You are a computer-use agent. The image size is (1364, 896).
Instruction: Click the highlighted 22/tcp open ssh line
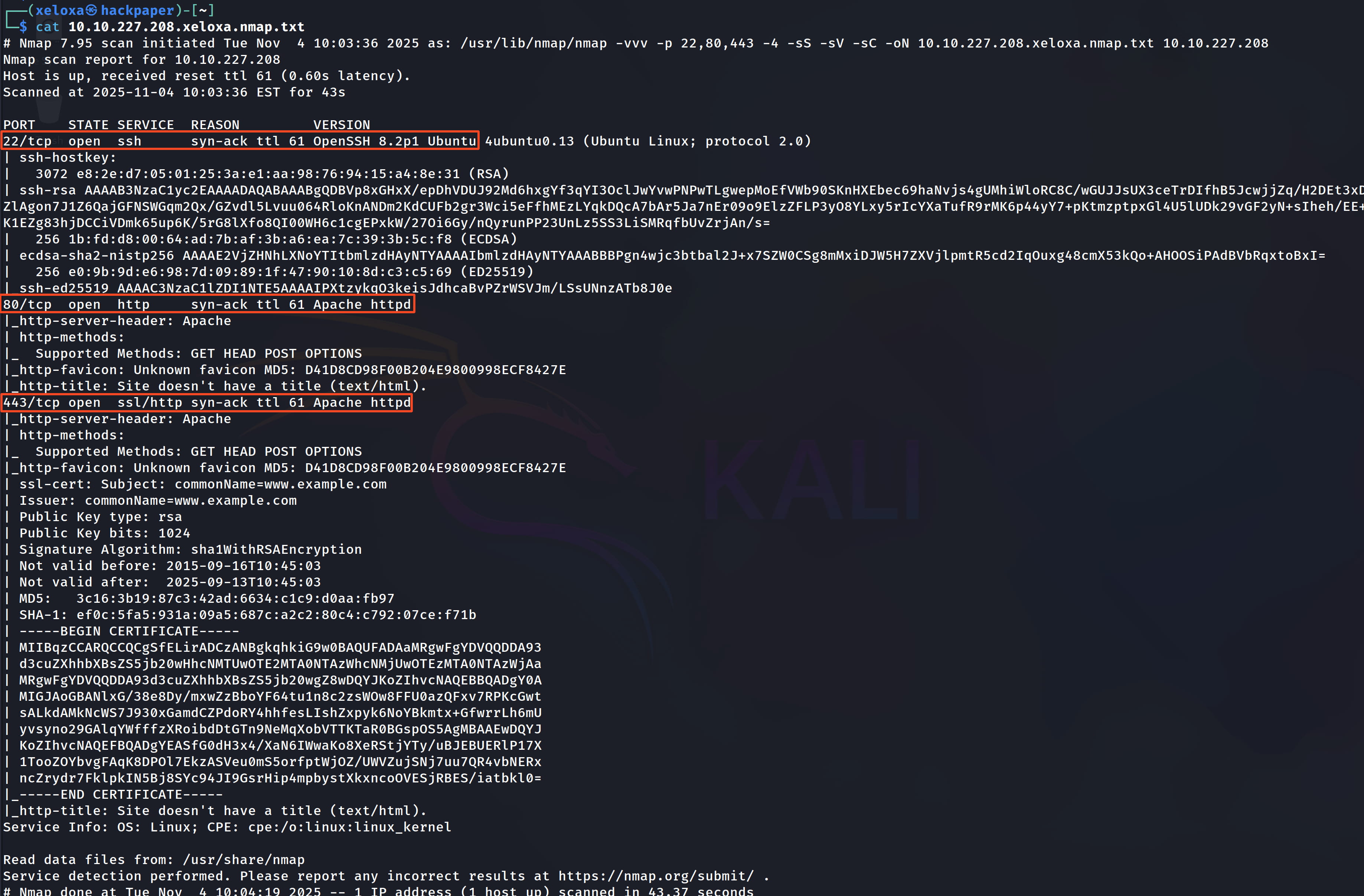coord(239,141)
